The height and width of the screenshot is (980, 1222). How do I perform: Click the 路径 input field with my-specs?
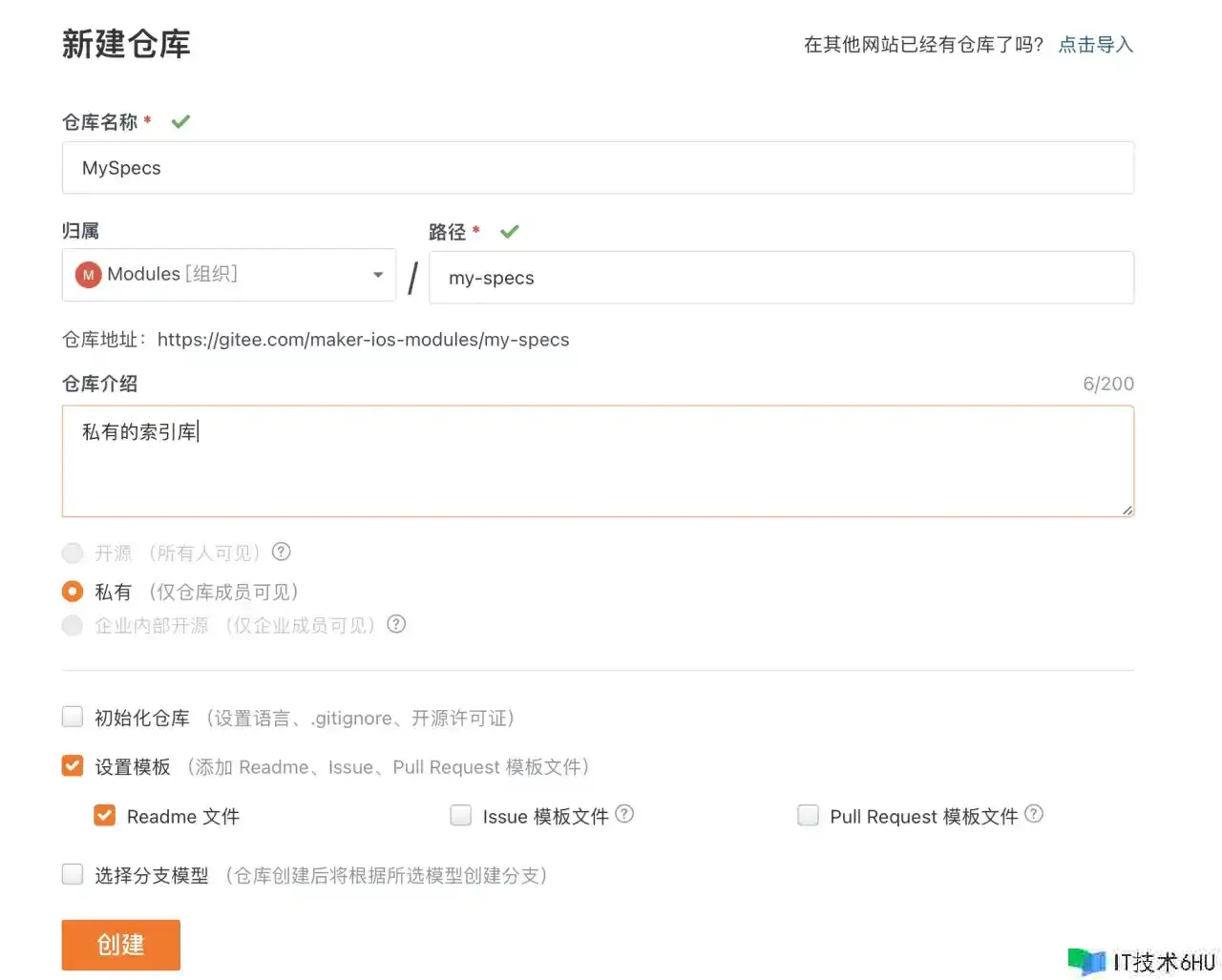pos(781,278)
